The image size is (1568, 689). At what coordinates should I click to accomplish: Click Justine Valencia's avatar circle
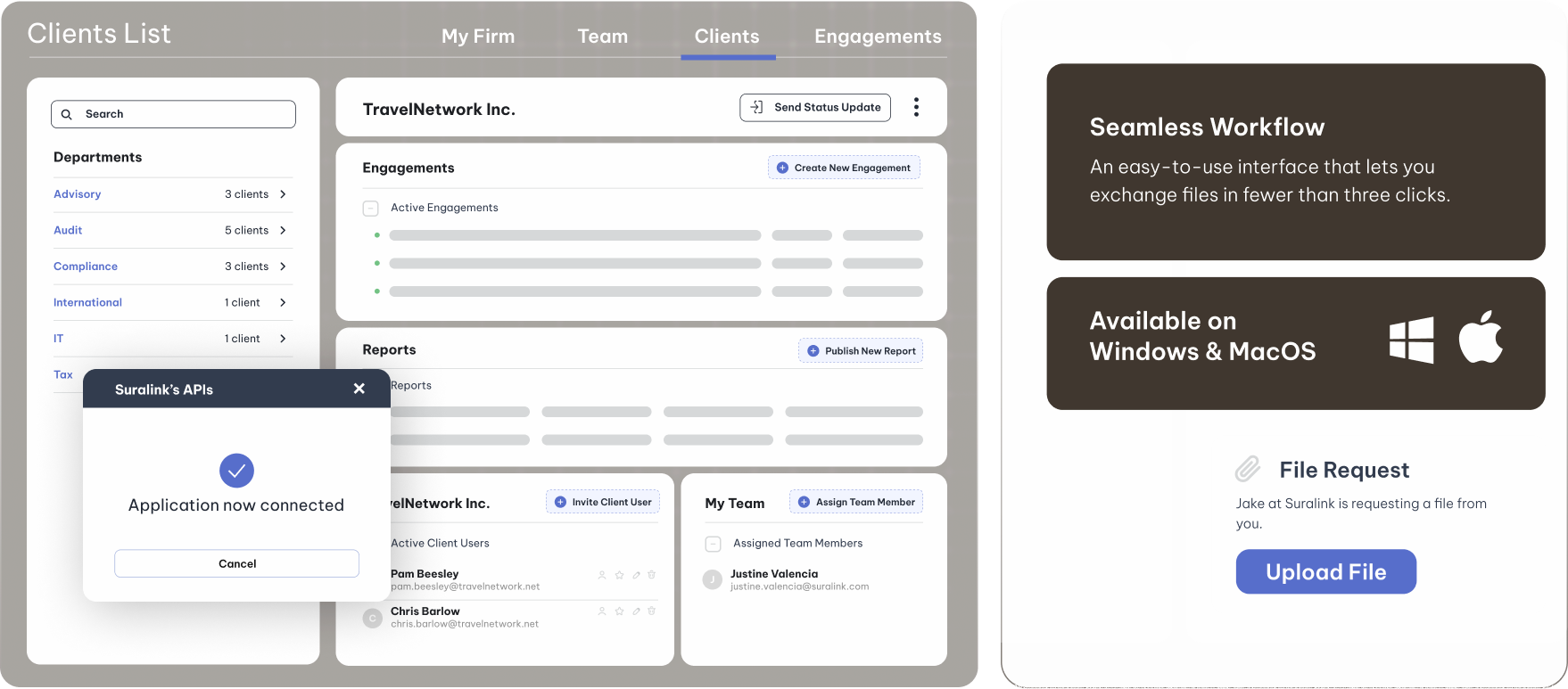(712, 580)
